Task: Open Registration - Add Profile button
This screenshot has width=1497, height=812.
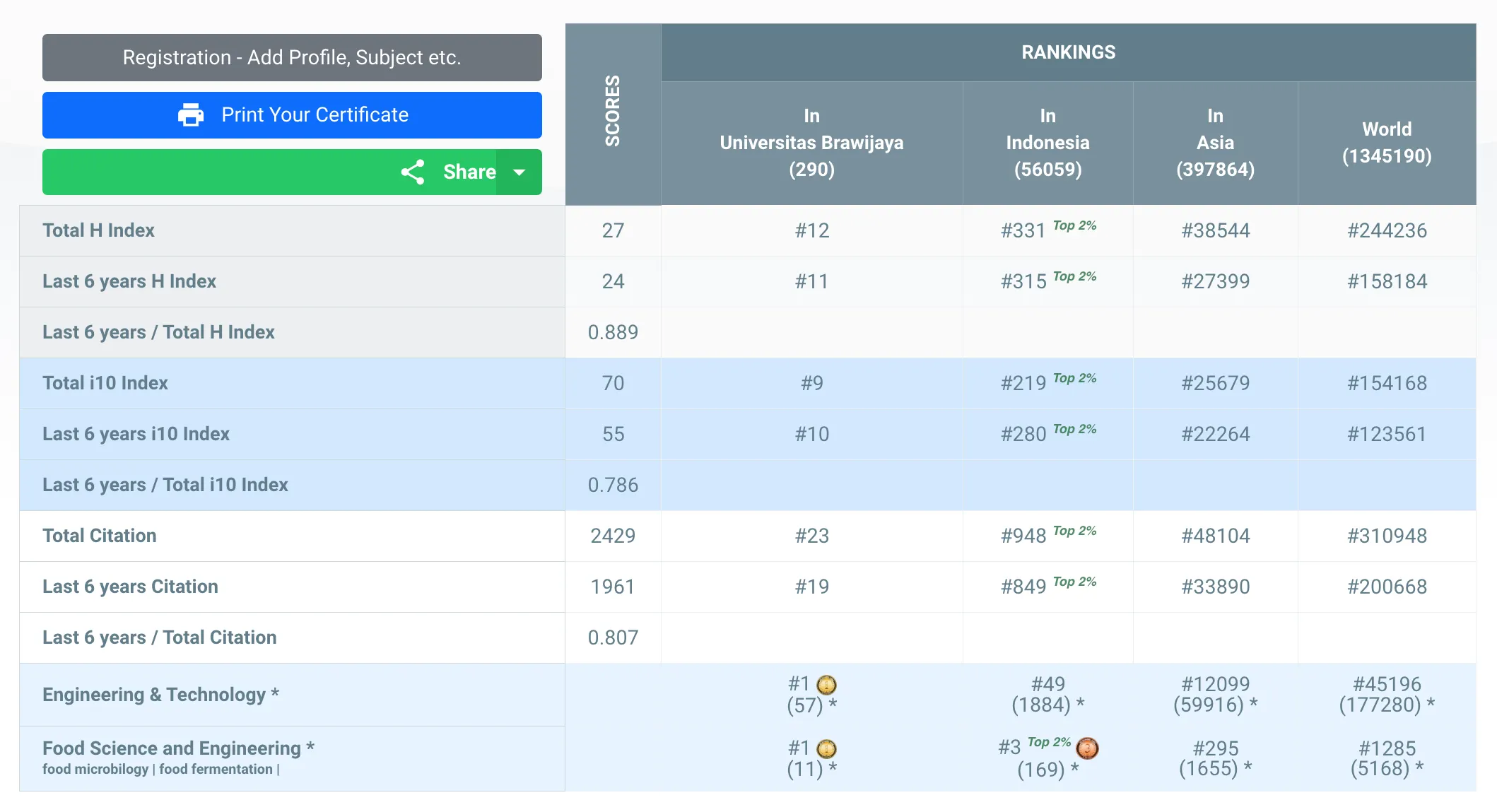Action: coord(292,57)
